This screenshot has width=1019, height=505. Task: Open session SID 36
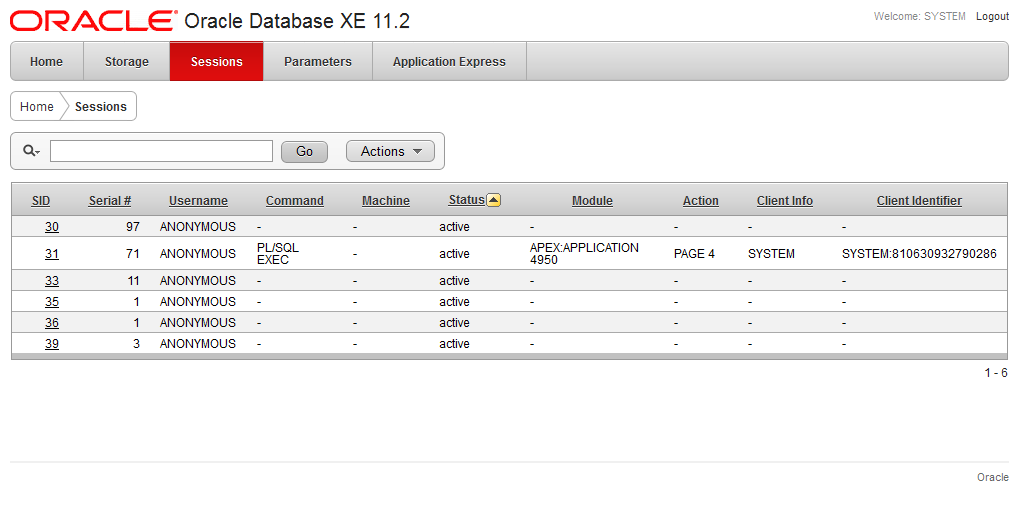(52, 322)
